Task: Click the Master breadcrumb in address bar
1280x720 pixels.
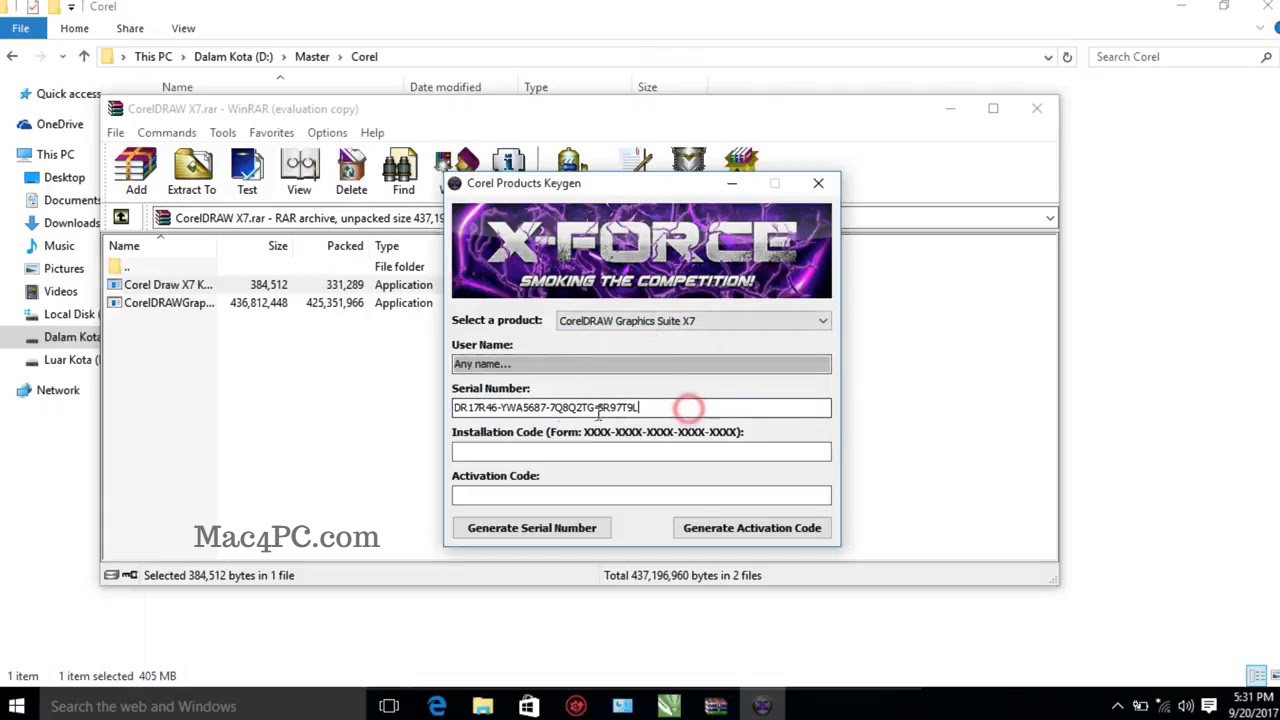Action: 312,57
